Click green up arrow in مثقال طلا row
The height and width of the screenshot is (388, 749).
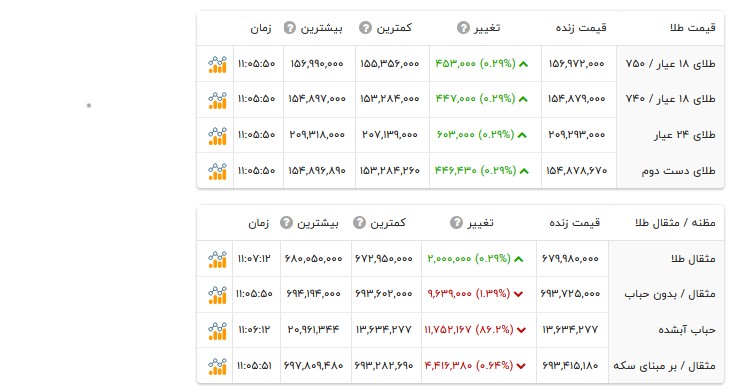tap(519, 259)
